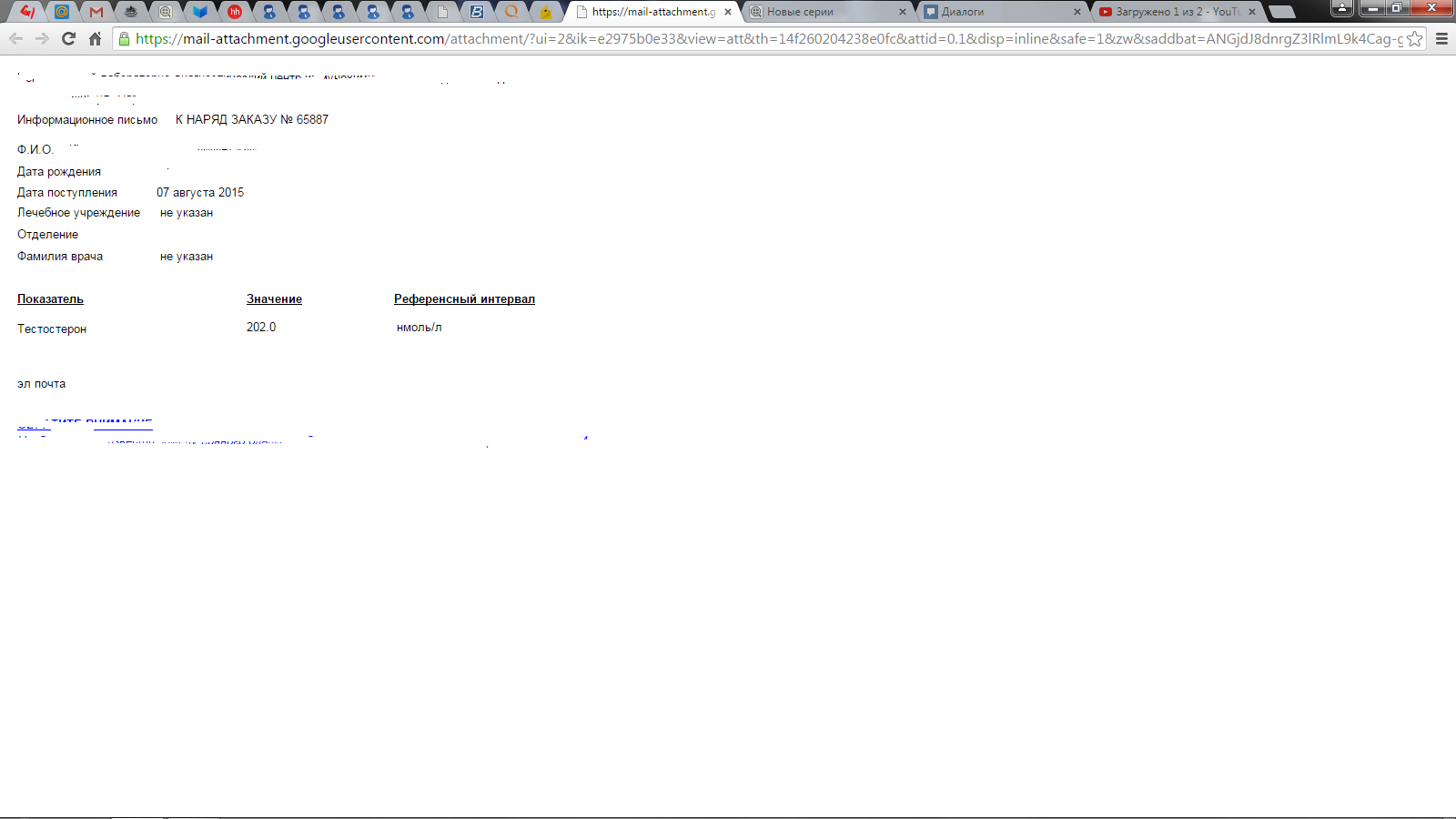1456x819 pixels.
Task: Click the browser Back arrow
Action: pyautogui.click(x=15, y=38)
